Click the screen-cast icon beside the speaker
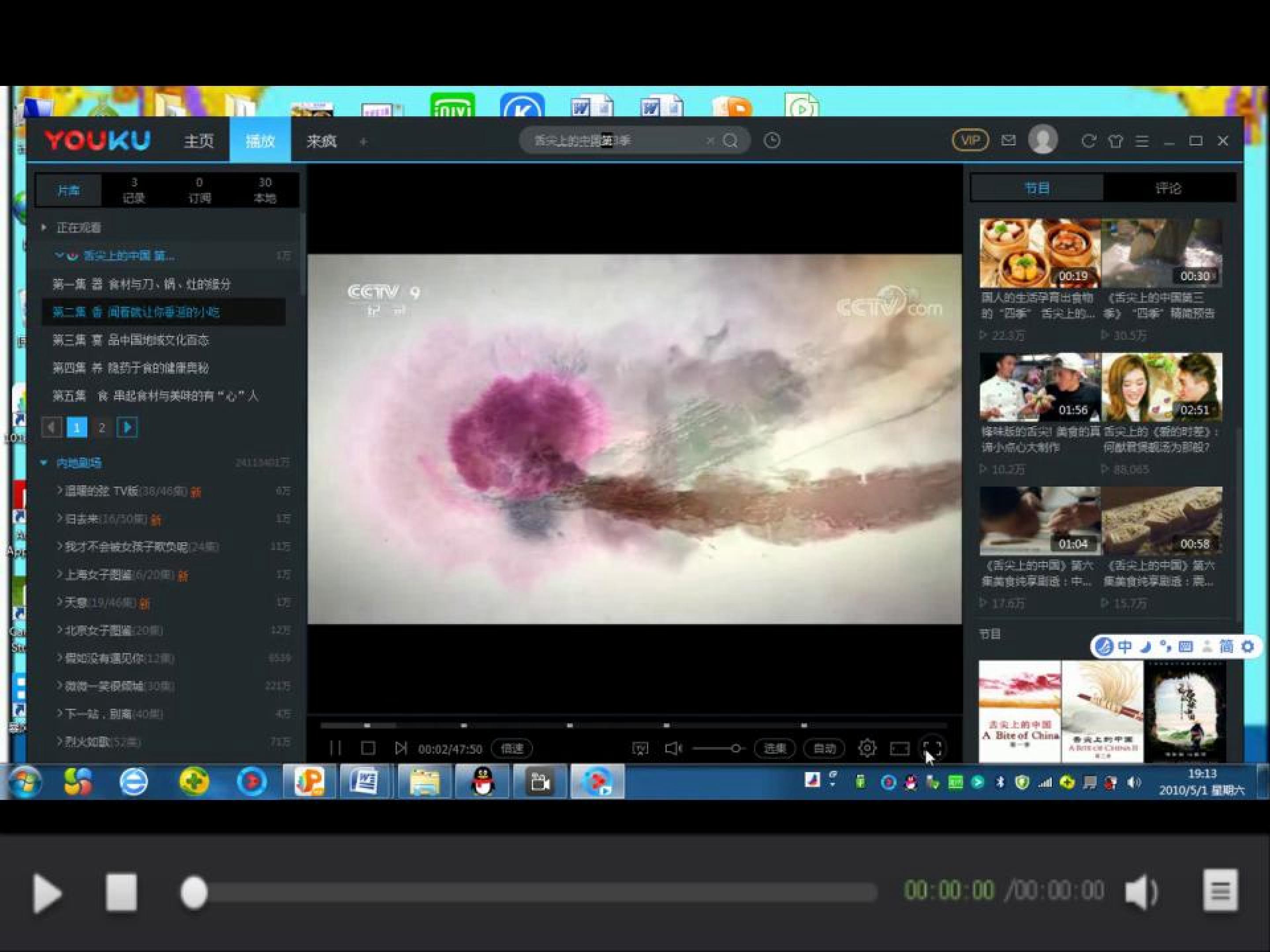The width and height of the screenshot is (1270, 952). click(x=640, y=748)
